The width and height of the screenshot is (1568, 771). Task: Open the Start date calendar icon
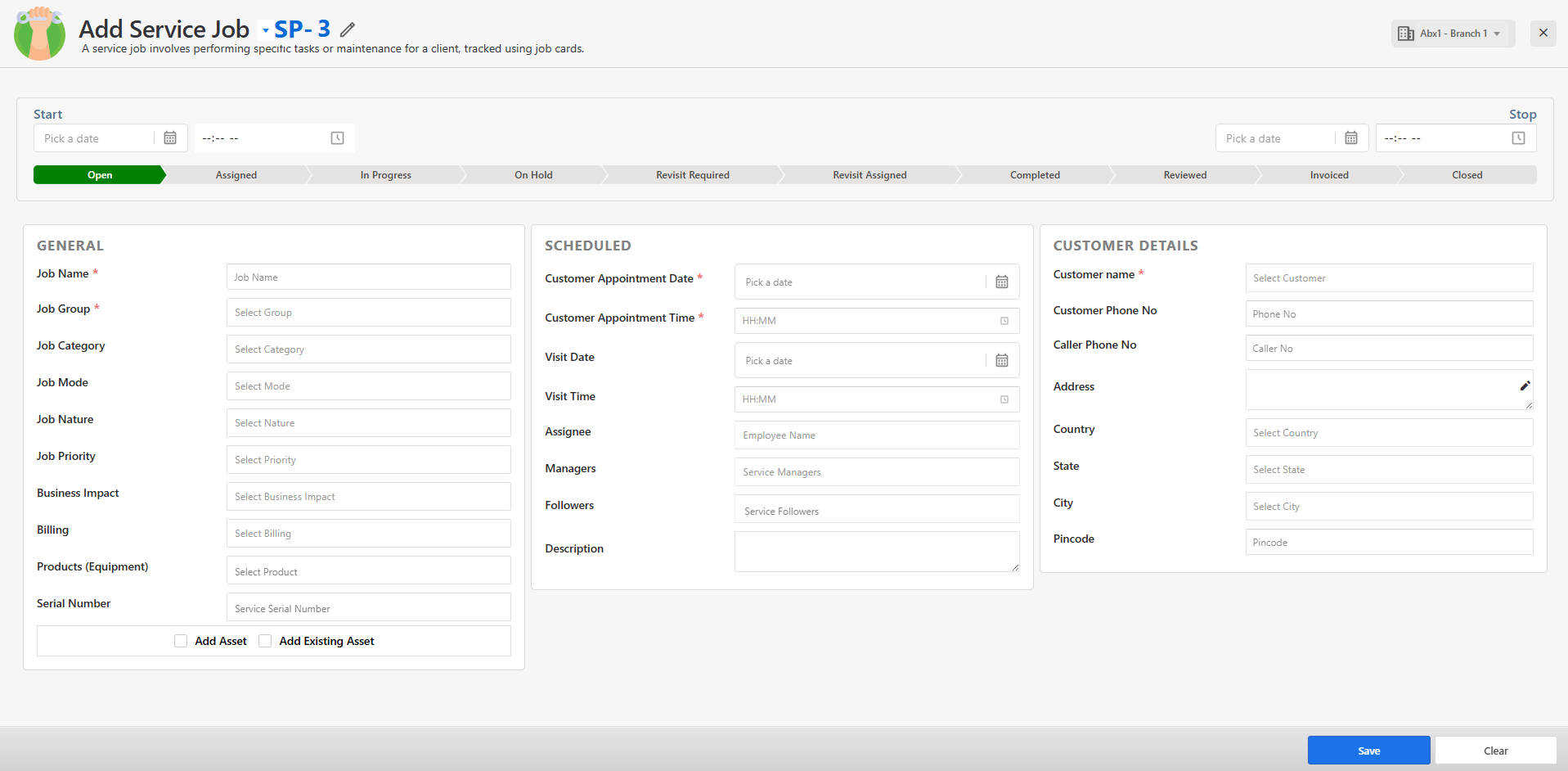170,138
